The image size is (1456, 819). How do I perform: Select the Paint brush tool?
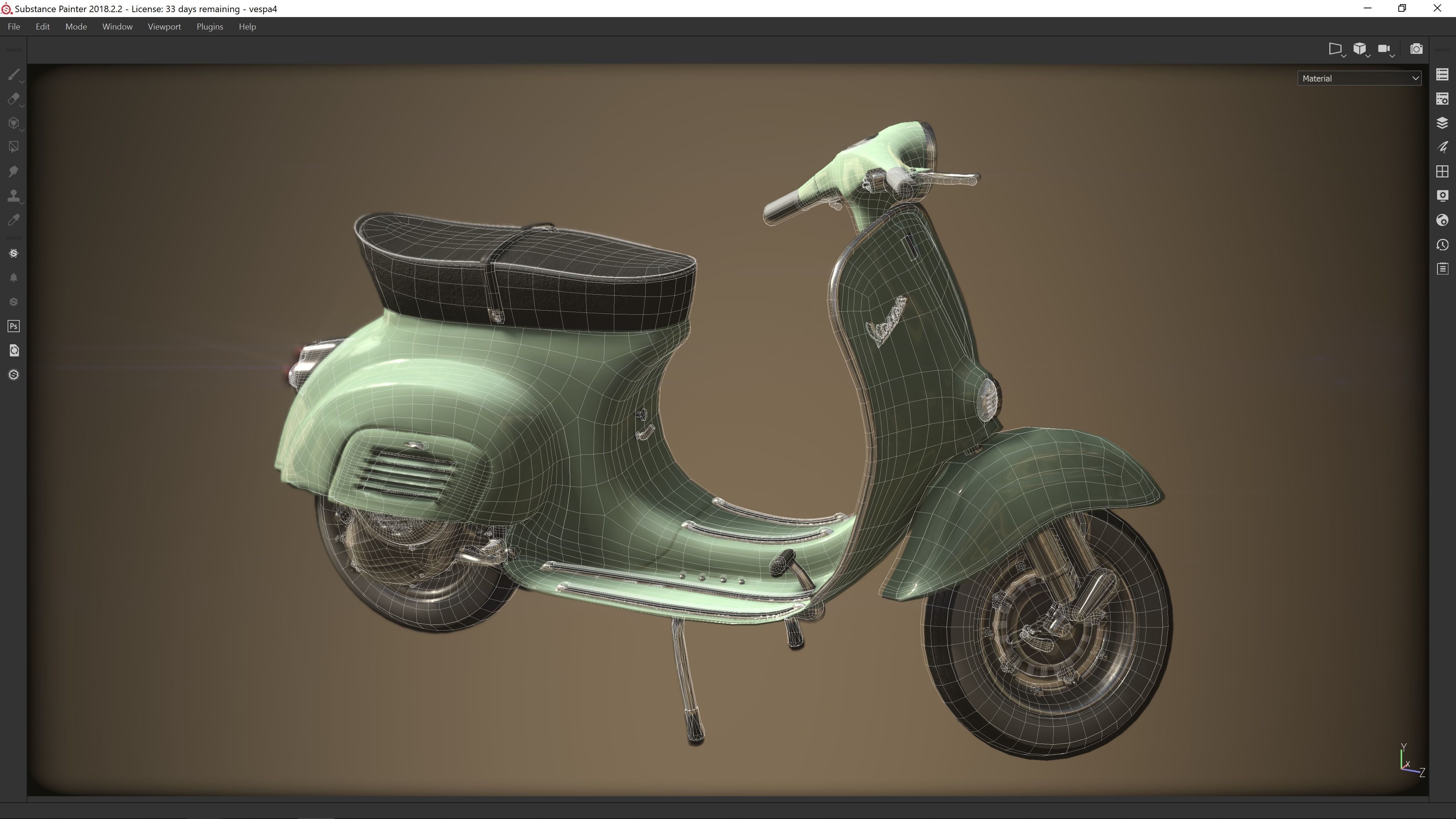coord(14,75)
